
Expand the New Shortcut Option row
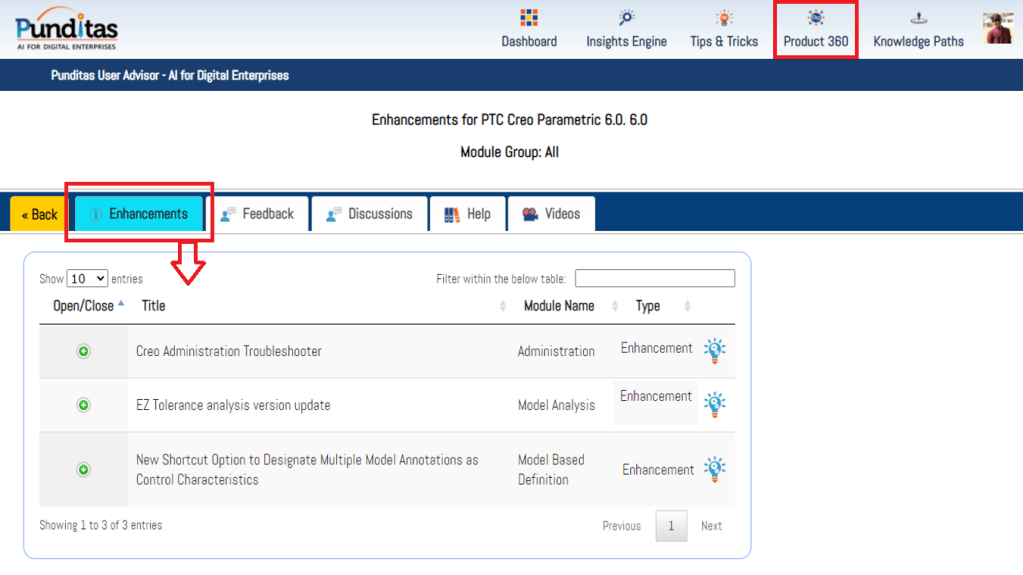84,469
